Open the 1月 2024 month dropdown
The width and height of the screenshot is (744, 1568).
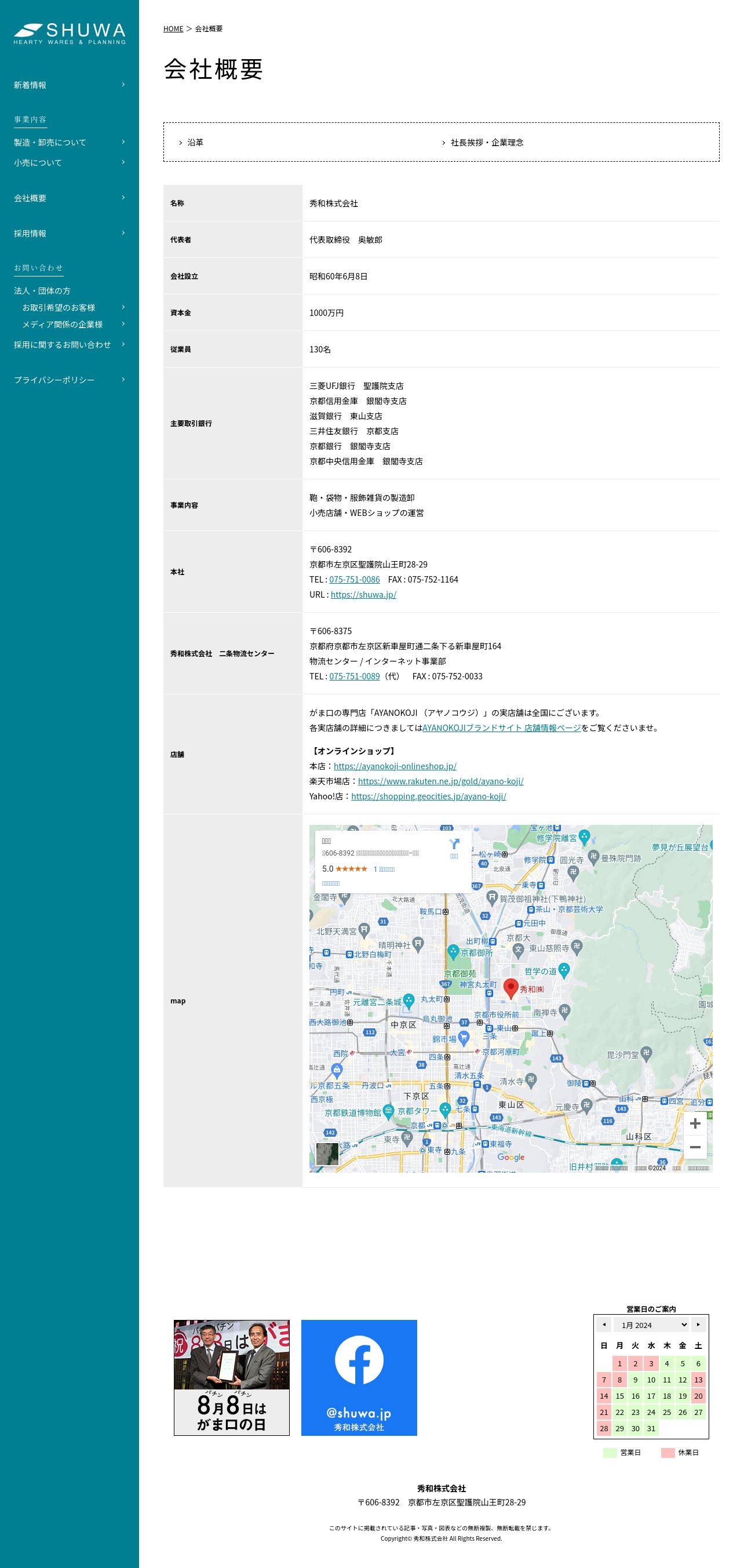coord(651,1325)
